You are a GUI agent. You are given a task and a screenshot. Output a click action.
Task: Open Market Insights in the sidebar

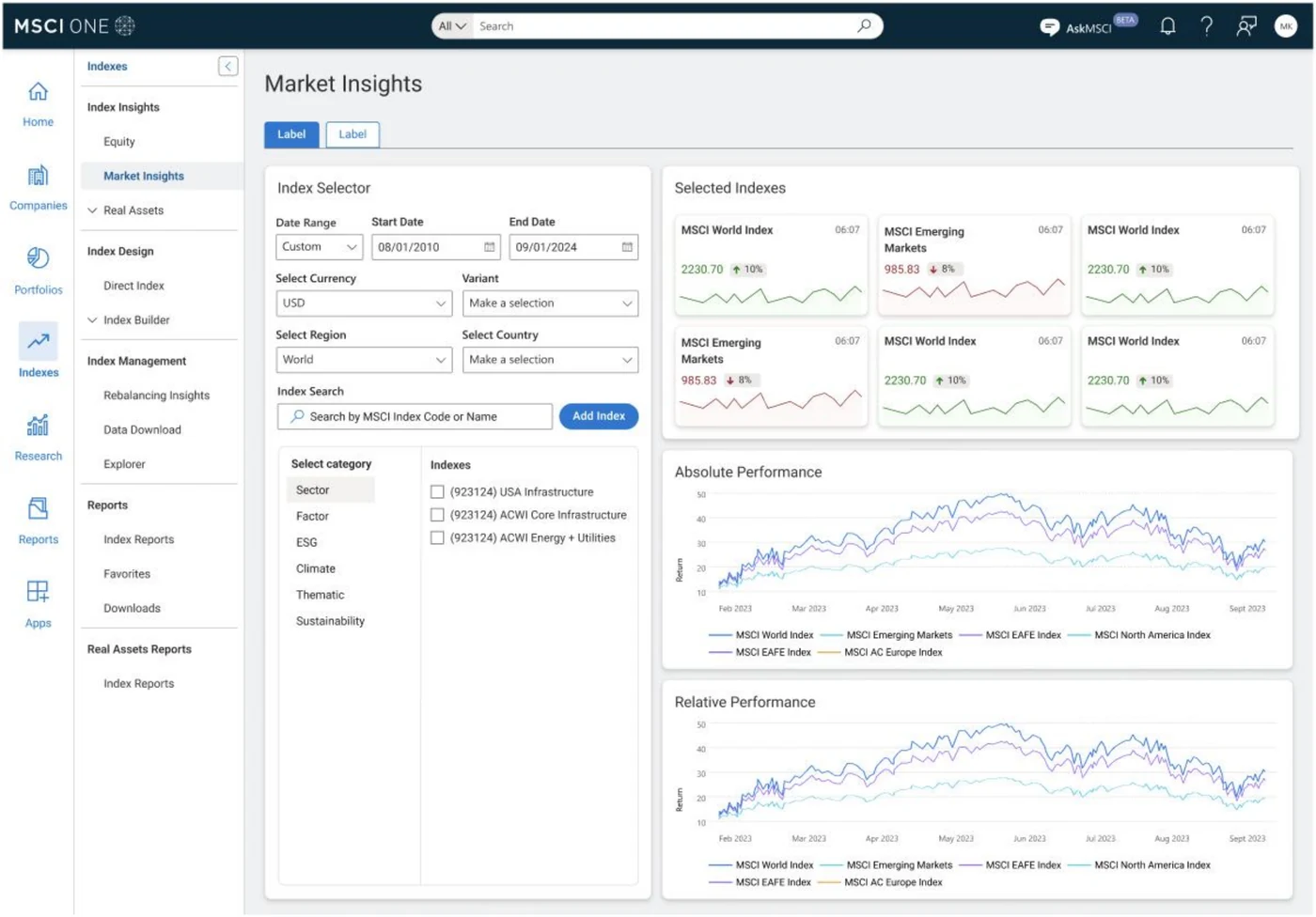(144, 176)
